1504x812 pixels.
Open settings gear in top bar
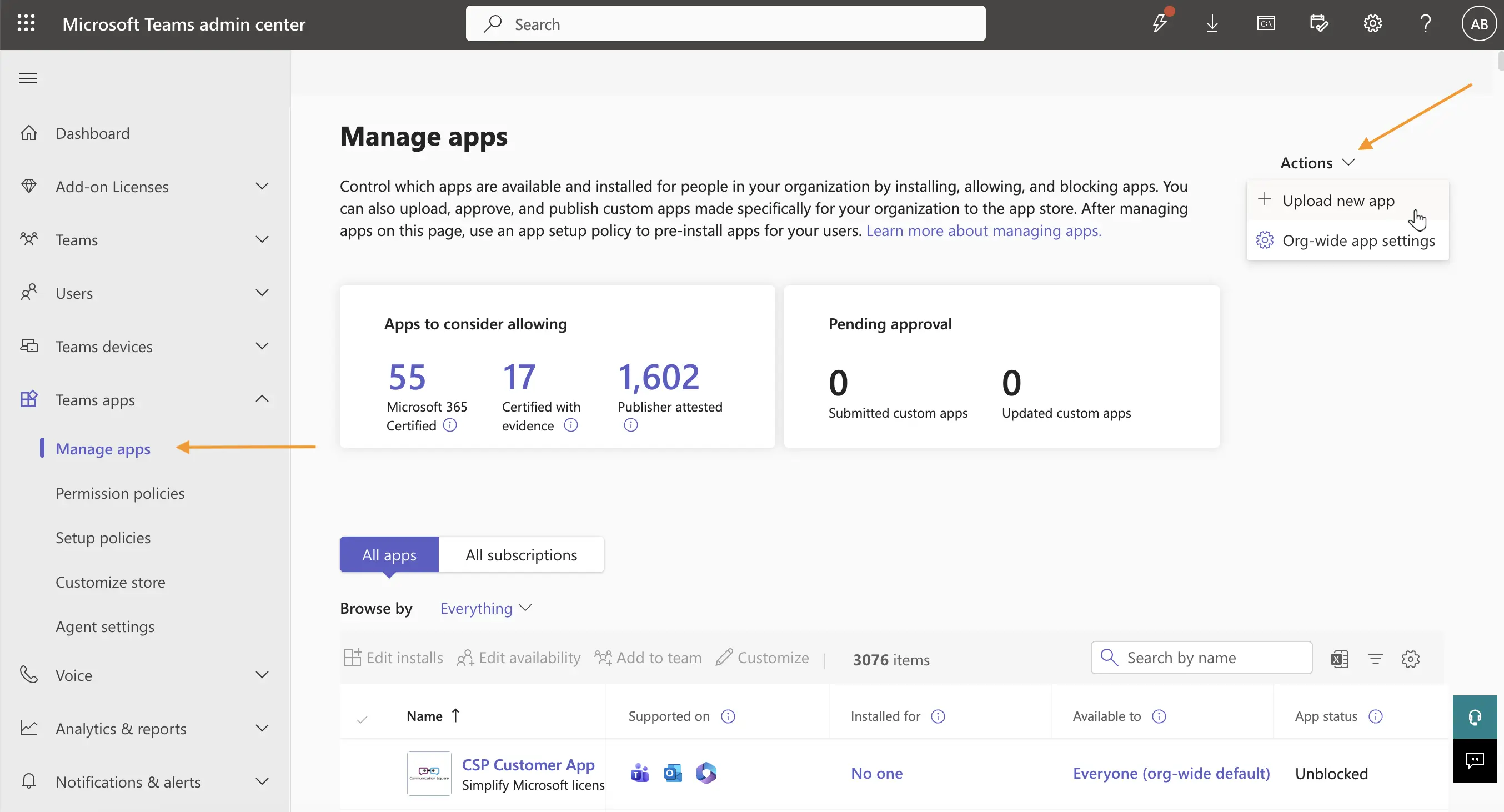point(1372,24)
